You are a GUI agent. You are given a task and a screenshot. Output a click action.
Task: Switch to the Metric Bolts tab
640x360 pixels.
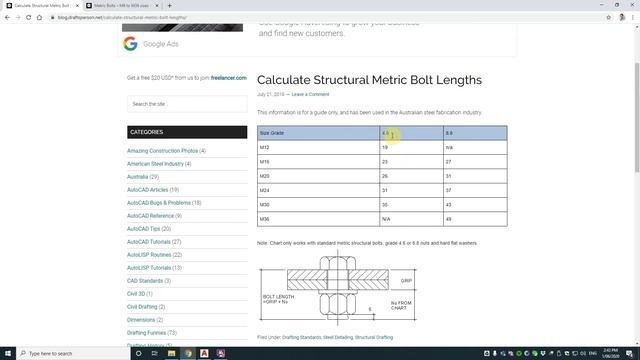[122, 6]
